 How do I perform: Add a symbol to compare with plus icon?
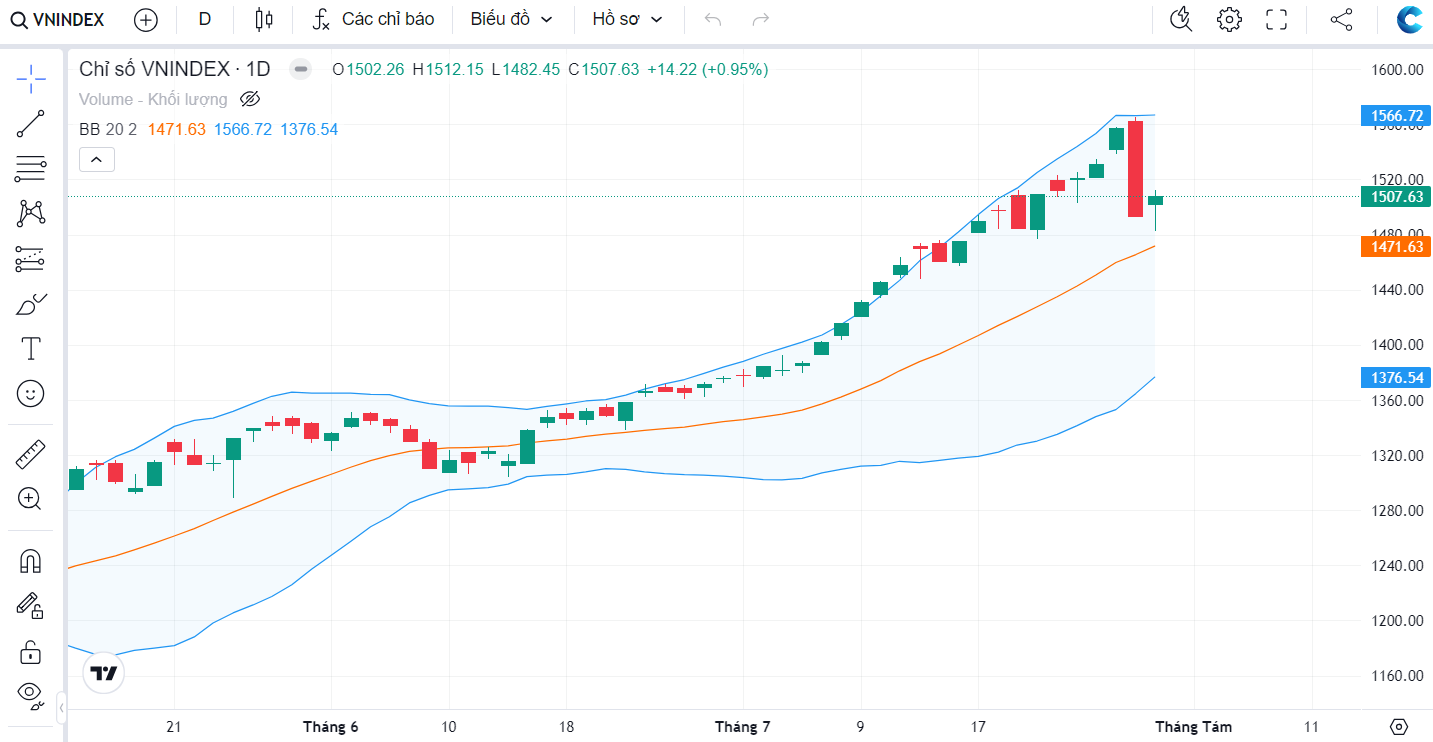[x=146, y=19]
